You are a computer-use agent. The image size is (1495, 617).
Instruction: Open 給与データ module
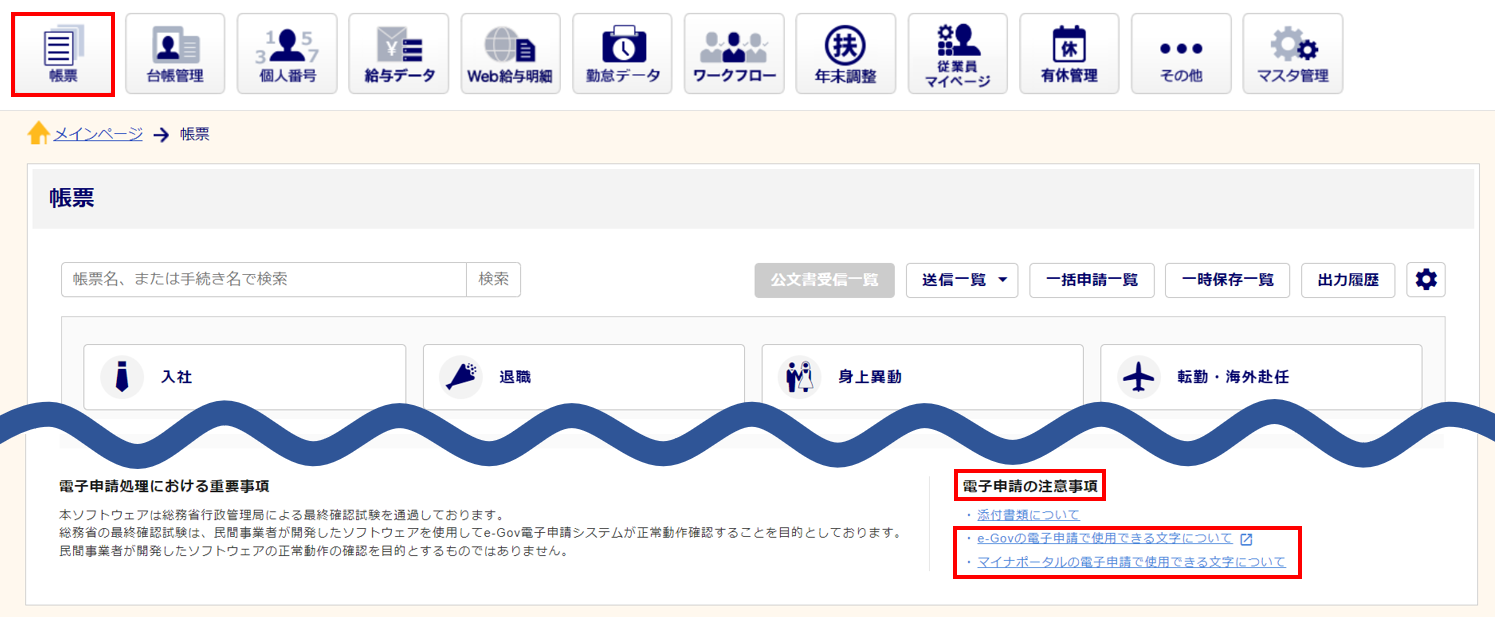click(399, 55)
